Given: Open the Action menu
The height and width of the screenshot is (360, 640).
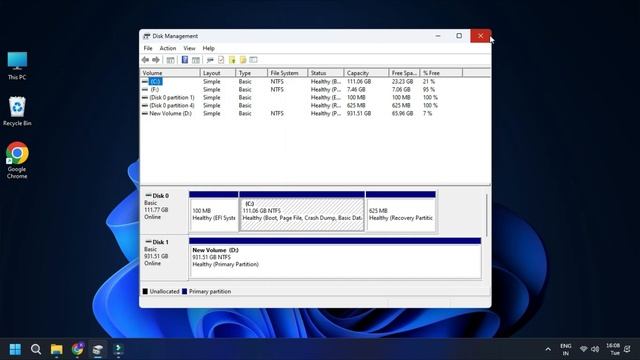Looking at the screenshot, I should (x=168, y=48).
